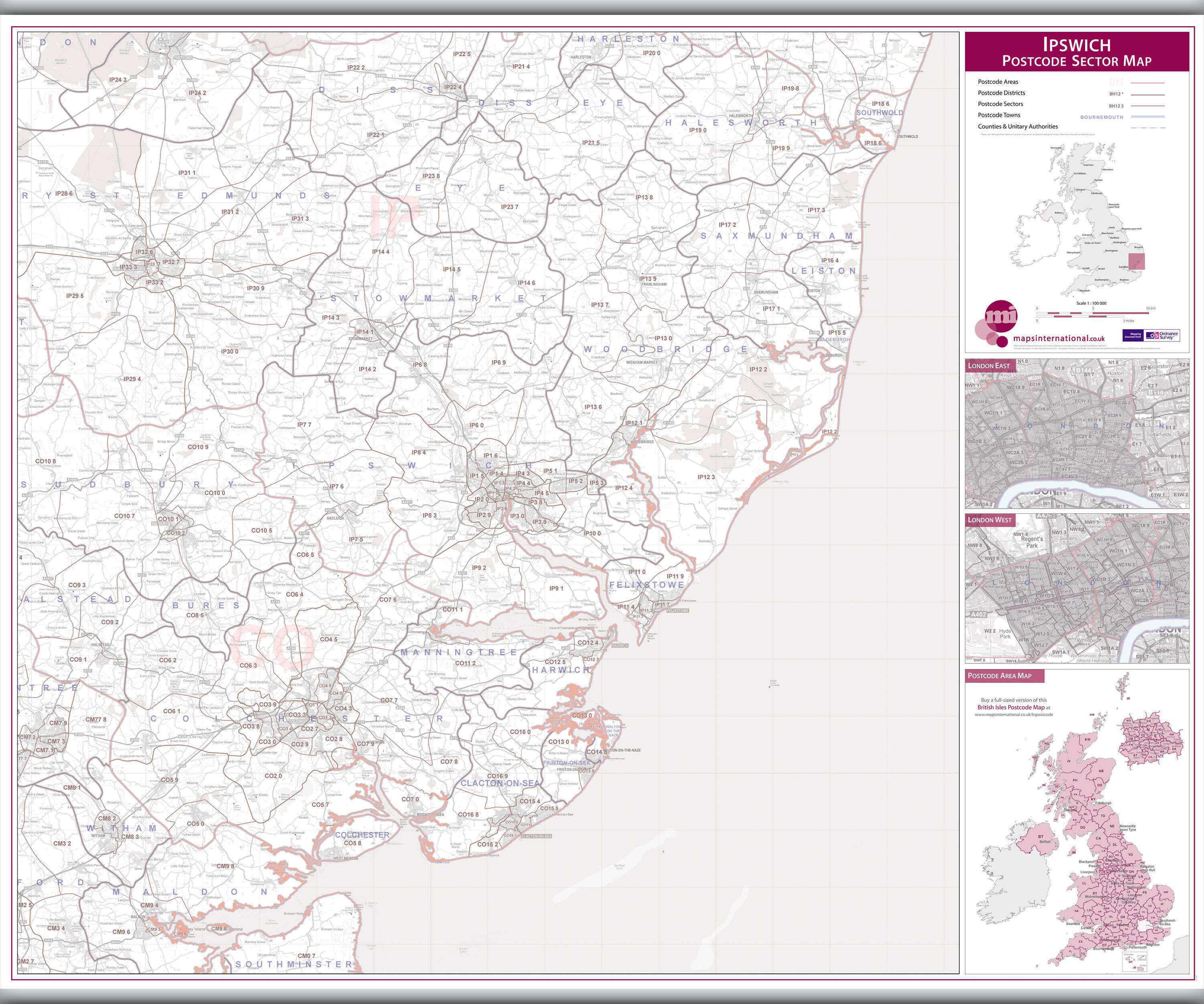
Task: Click the 'IP30 9' sector label
Action: [x=255, y=288]
